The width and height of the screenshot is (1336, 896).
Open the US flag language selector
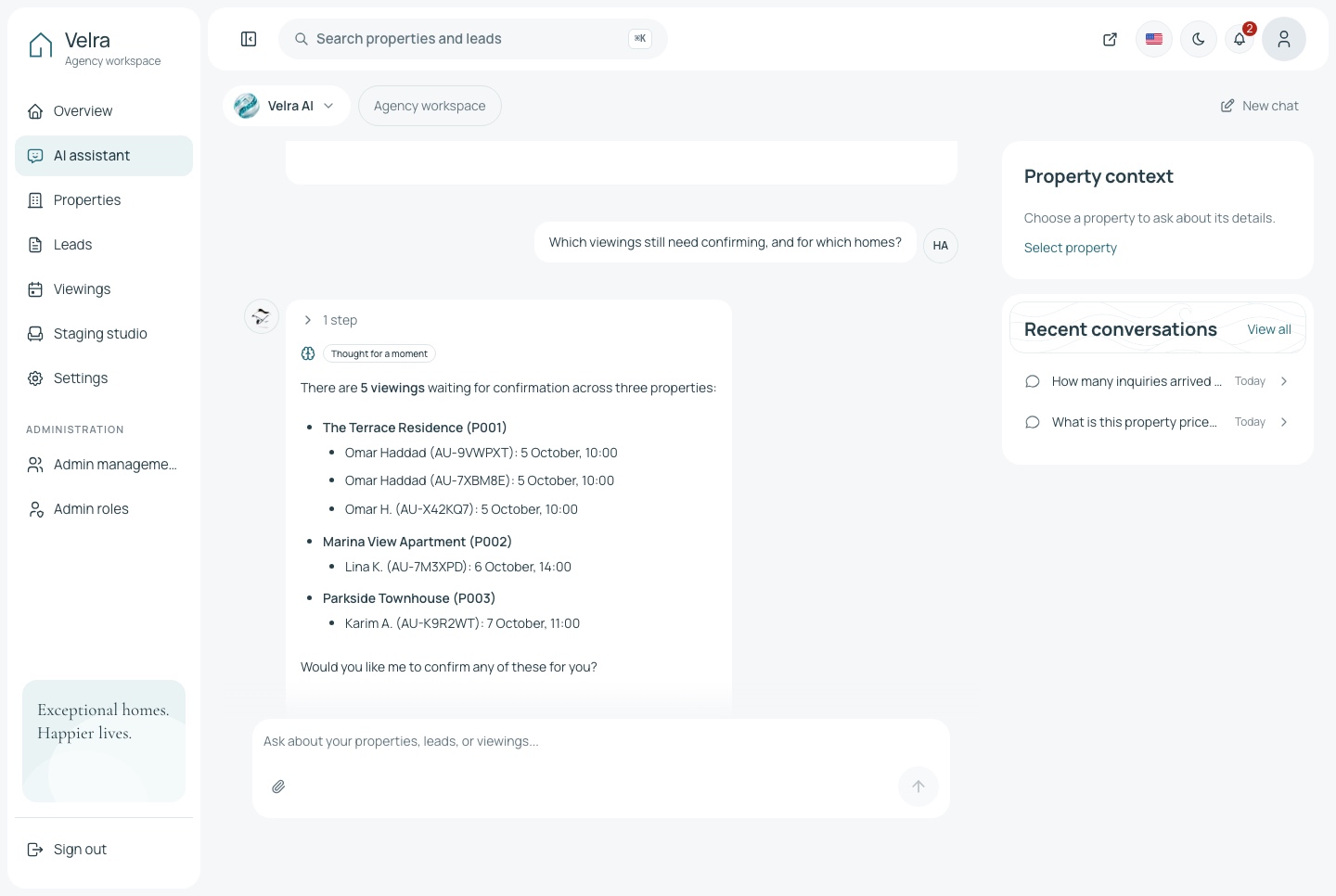(1154, 39)
